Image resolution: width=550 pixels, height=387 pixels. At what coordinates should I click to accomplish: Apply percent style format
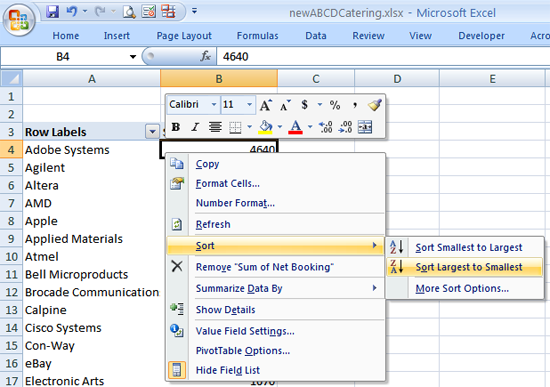[x=335, y=105]
